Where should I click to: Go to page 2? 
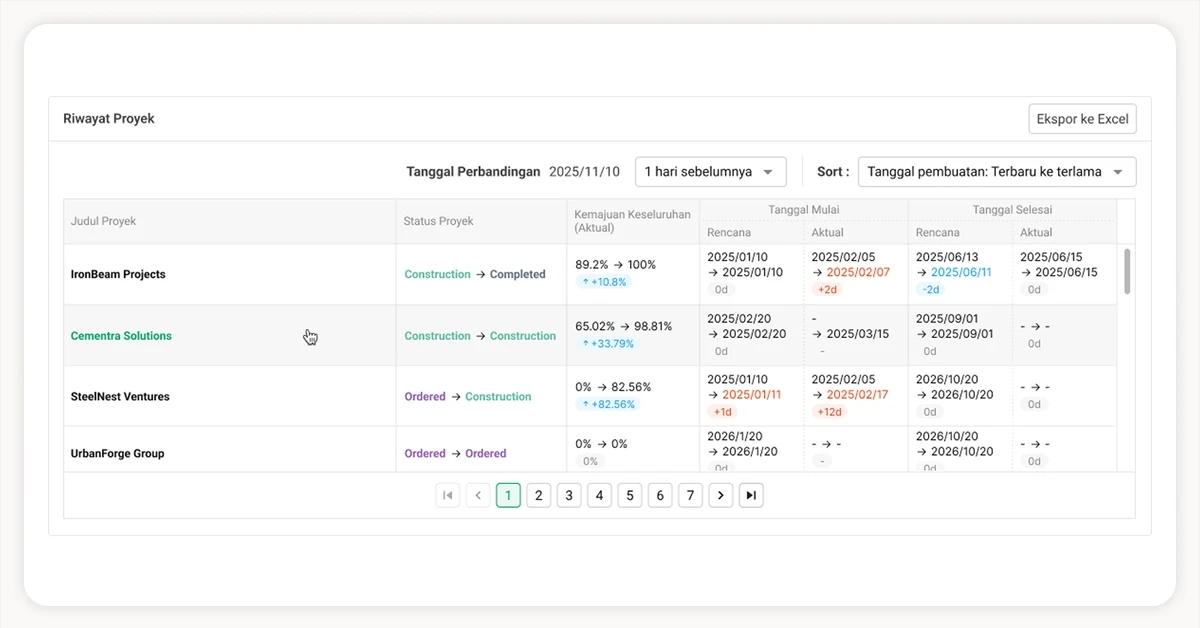pyautogui.click(x=539, y=495)
